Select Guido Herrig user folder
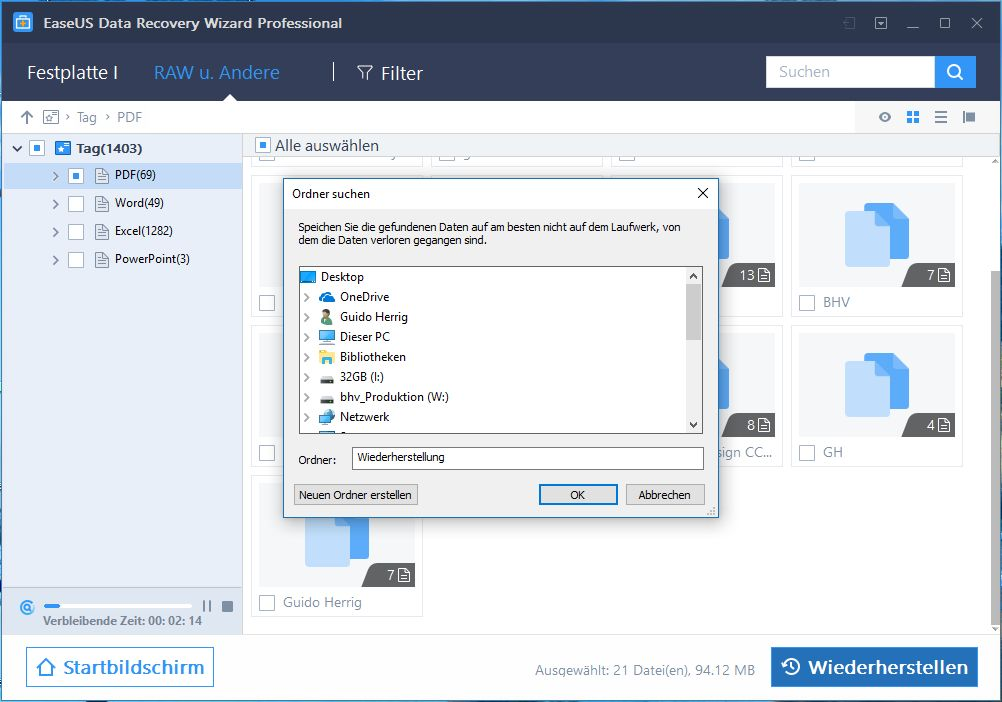 coord(373,317)
